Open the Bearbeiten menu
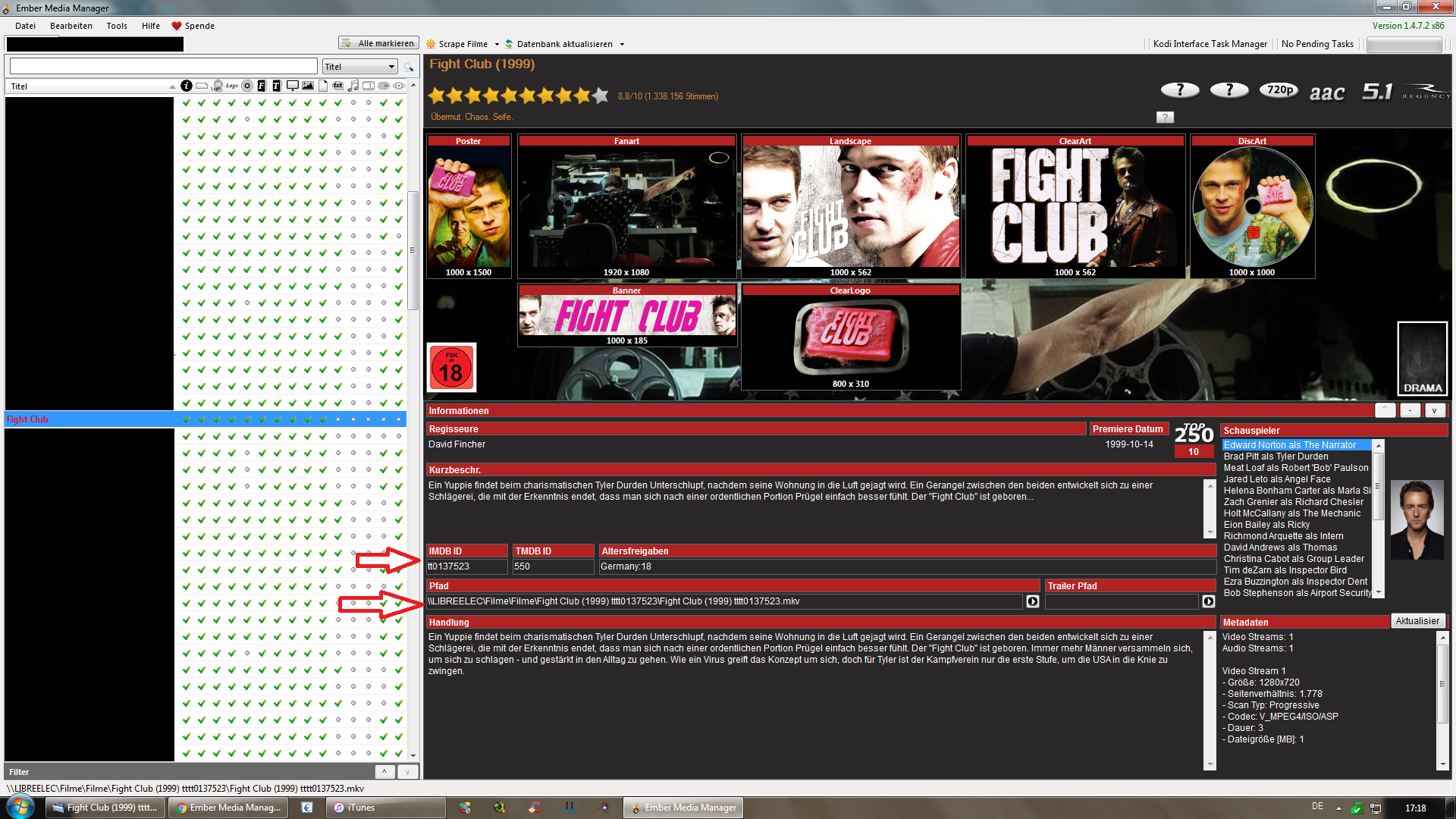Image resolution: width=1456 pixels, height=819 pixels. [x=71, y=26]
